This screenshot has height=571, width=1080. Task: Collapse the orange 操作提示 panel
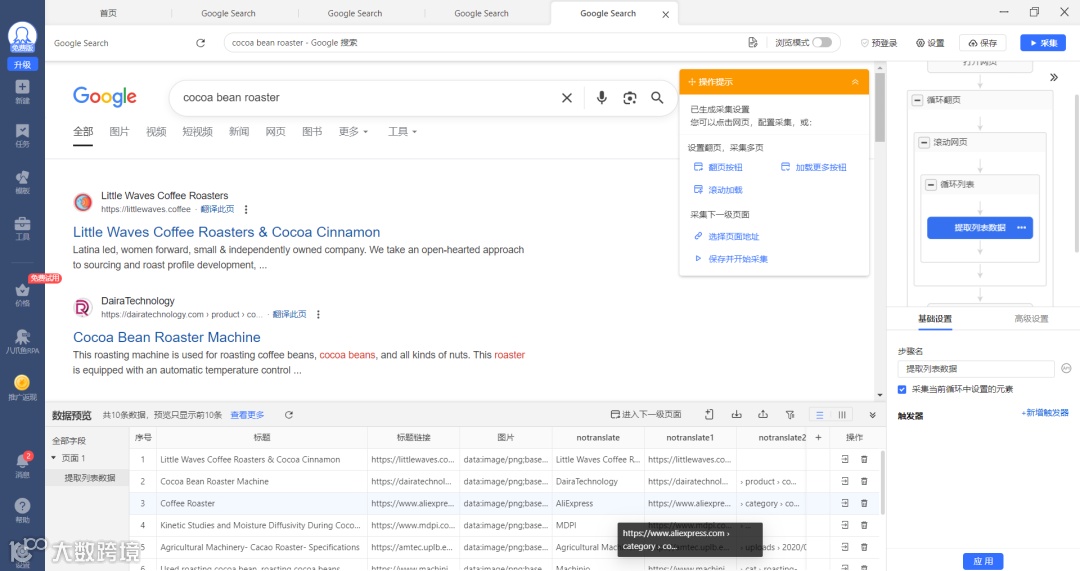click(855, 82)
